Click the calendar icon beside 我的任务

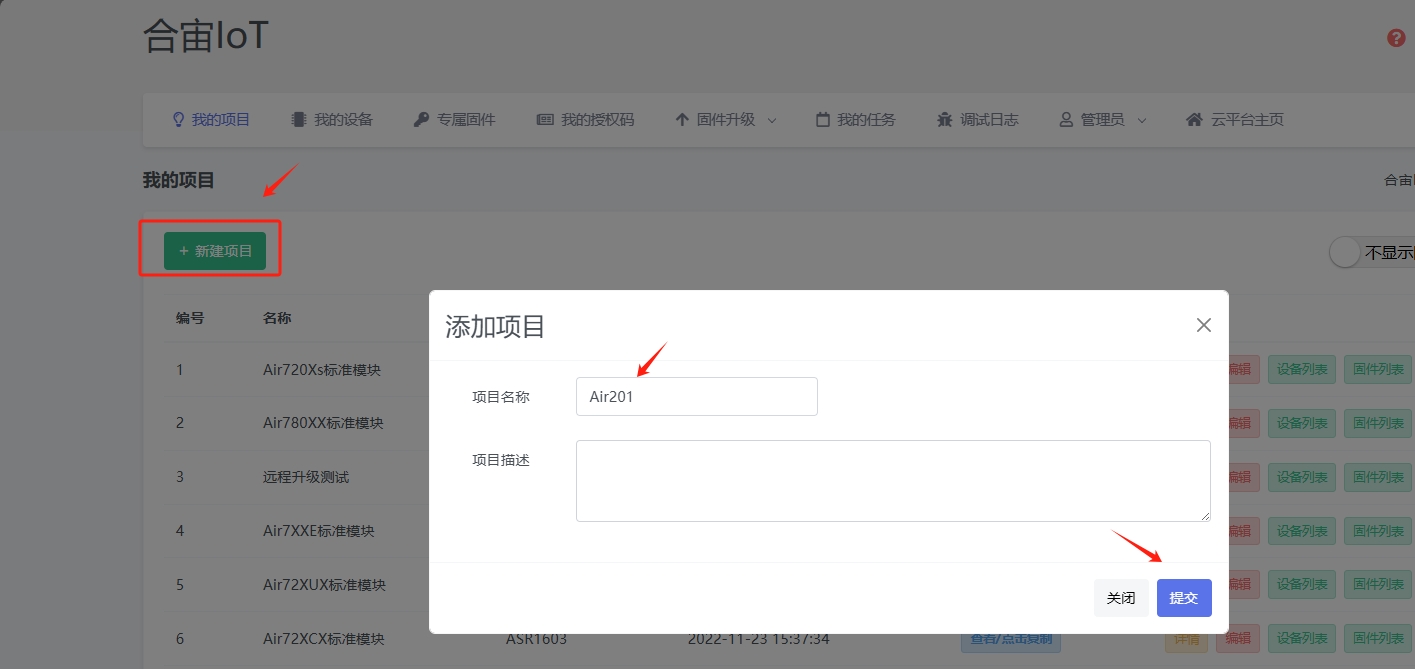823,120
